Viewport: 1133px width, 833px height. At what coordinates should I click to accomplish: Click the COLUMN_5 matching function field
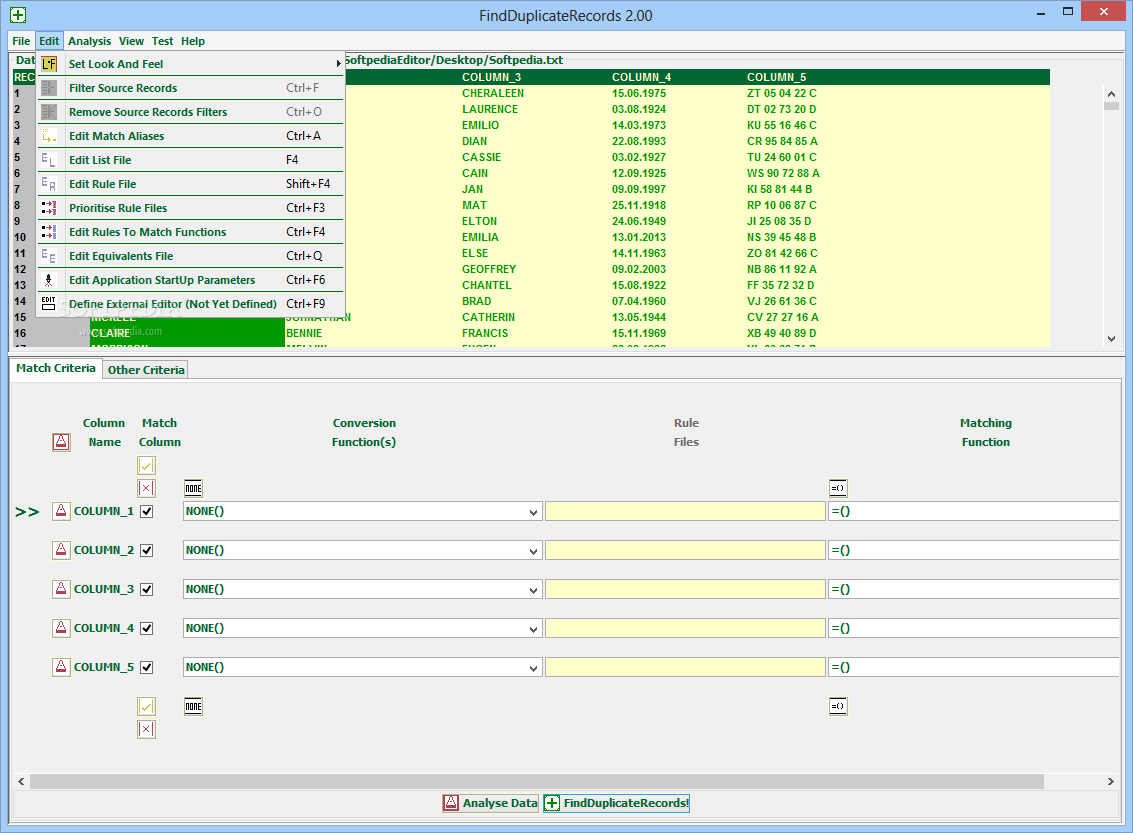click(973, 668)
